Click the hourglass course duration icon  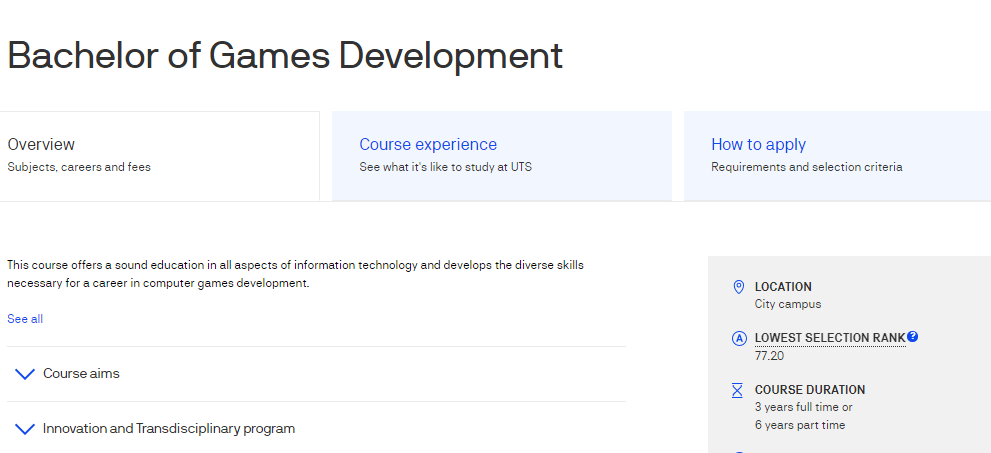pyautogui.click(x=738, y=390)
